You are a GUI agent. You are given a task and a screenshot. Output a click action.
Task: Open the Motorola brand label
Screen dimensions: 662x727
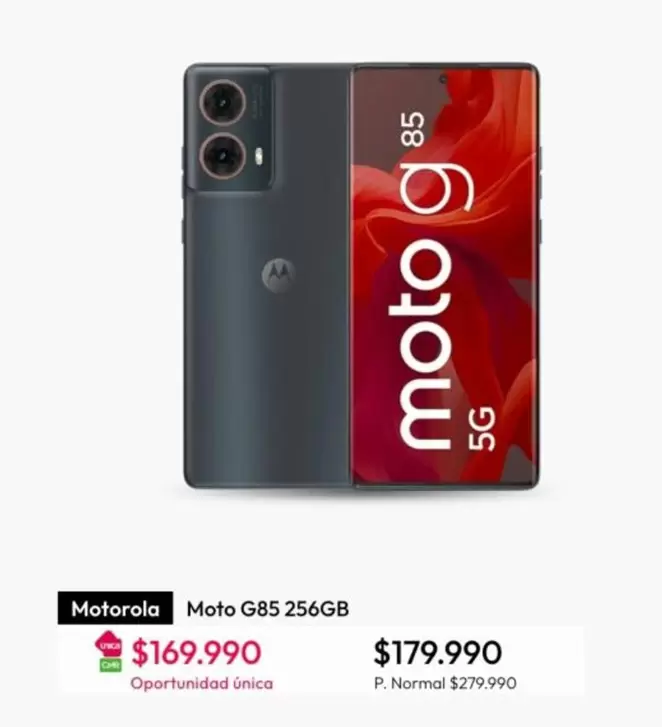click(x=115, y=608)
